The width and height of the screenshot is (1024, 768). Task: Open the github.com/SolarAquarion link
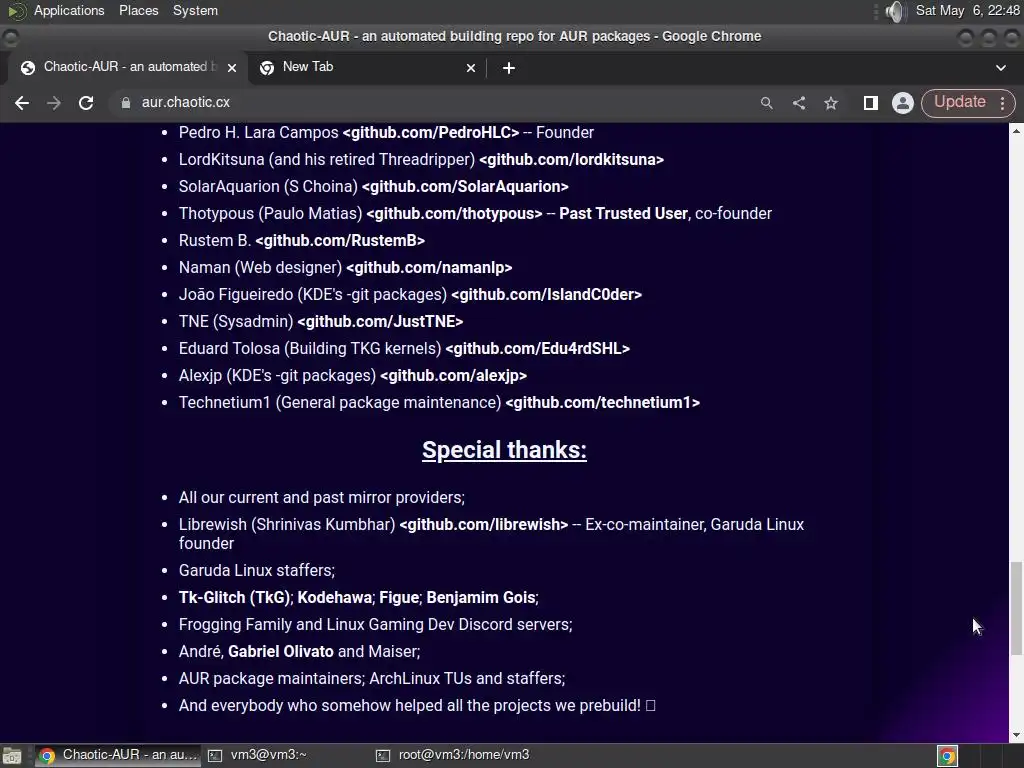pyautogui.click(x=465, y=187)
